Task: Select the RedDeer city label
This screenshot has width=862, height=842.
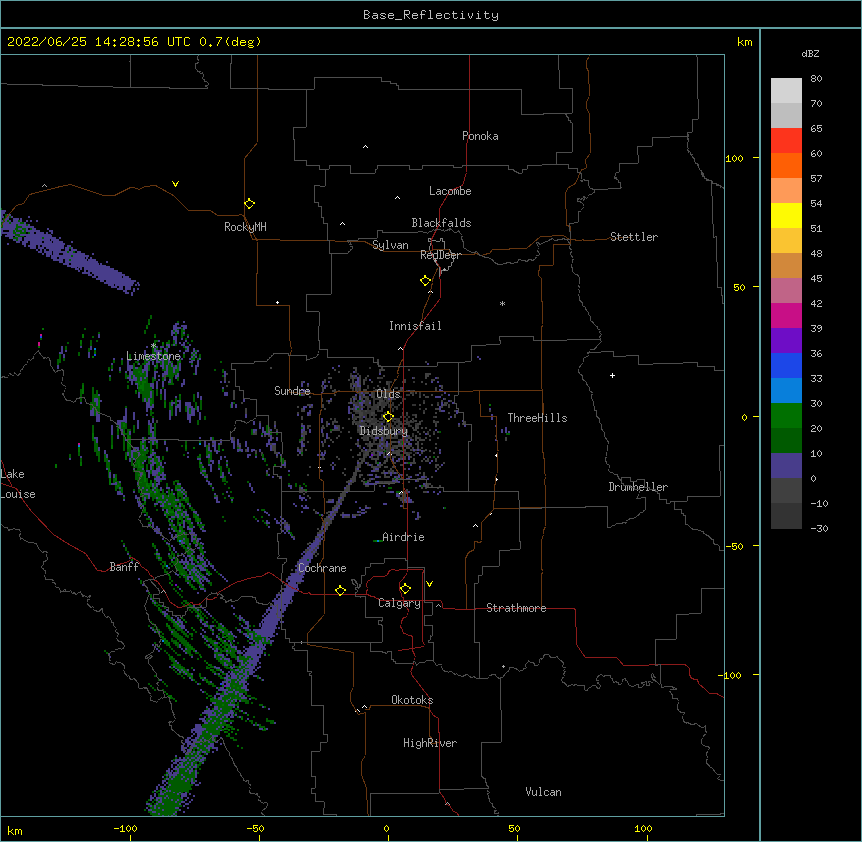Action: click(x=440, y=255)
